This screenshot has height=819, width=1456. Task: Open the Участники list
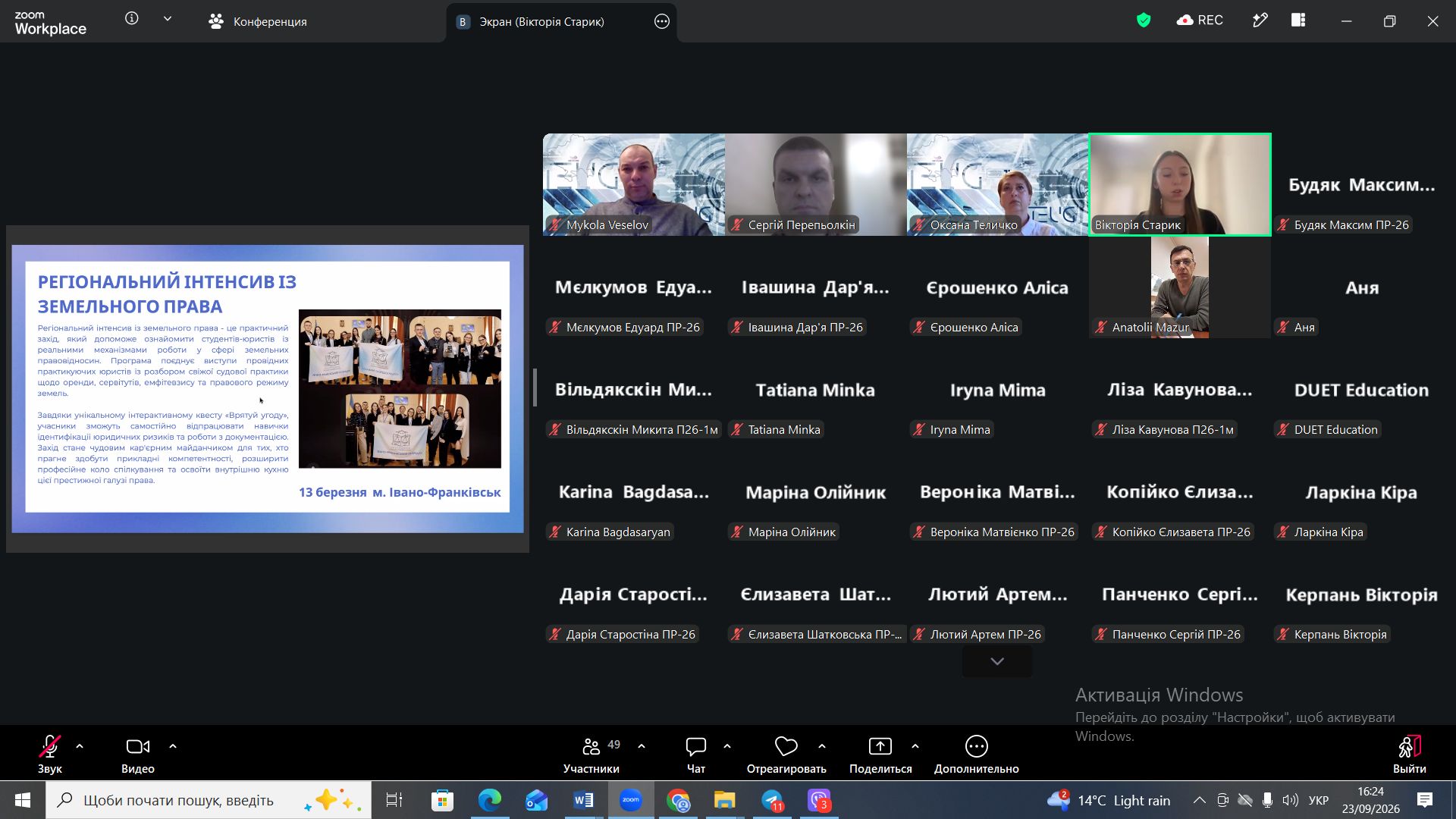pos(591,755)
